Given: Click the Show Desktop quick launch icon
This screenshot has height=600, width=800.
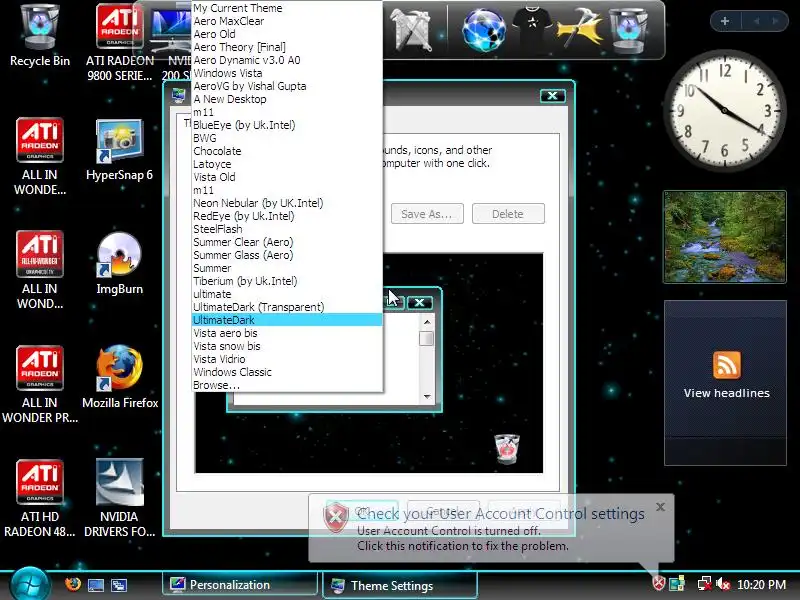Looking at the screenshot, I should click(x=96, y=585).
